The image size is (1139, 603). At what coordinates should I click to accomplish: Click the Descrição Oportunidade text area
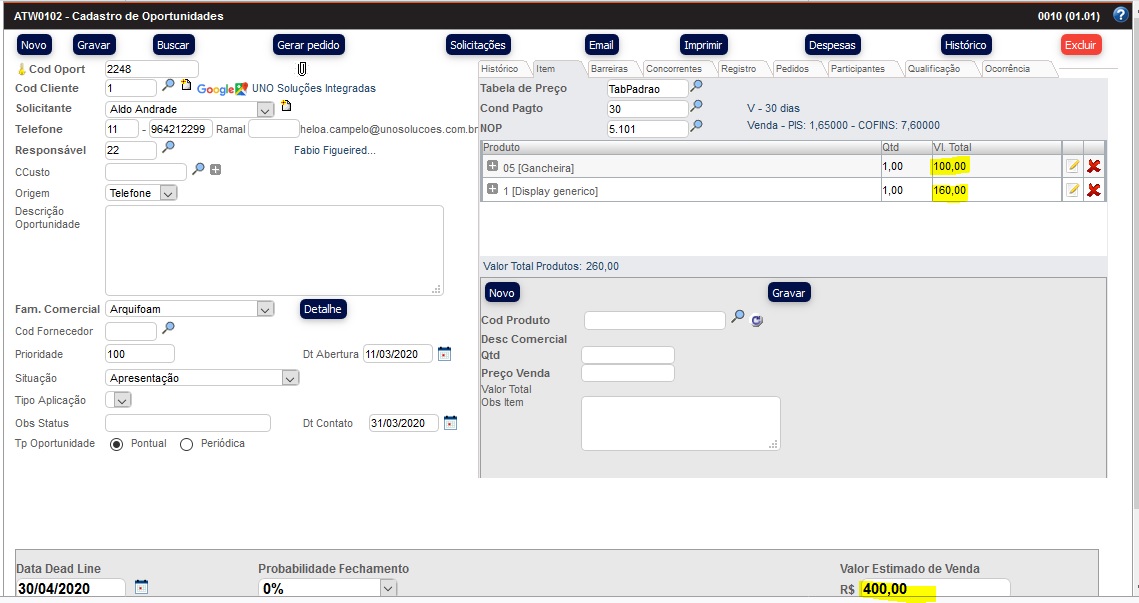(274, 250)
